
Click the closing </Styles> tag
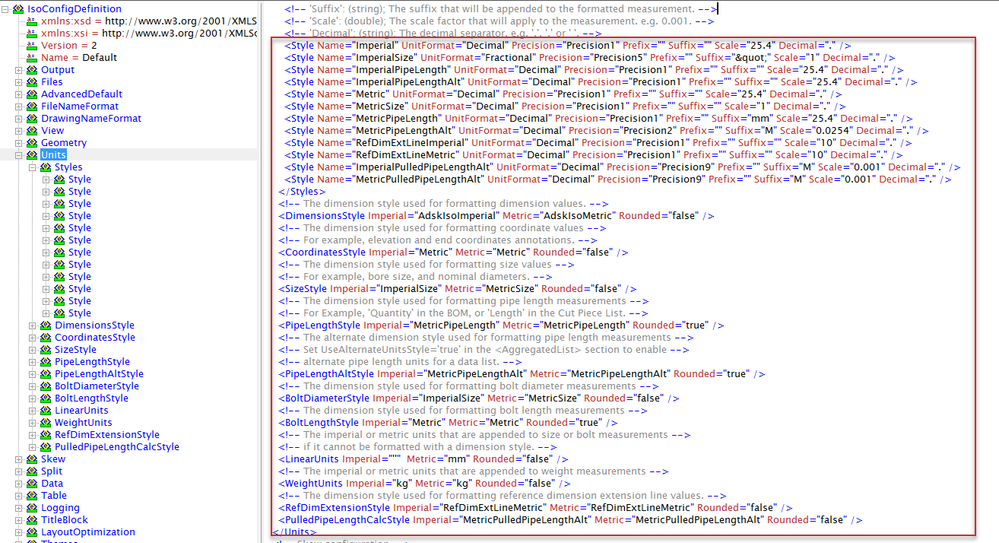pos(302,191)
